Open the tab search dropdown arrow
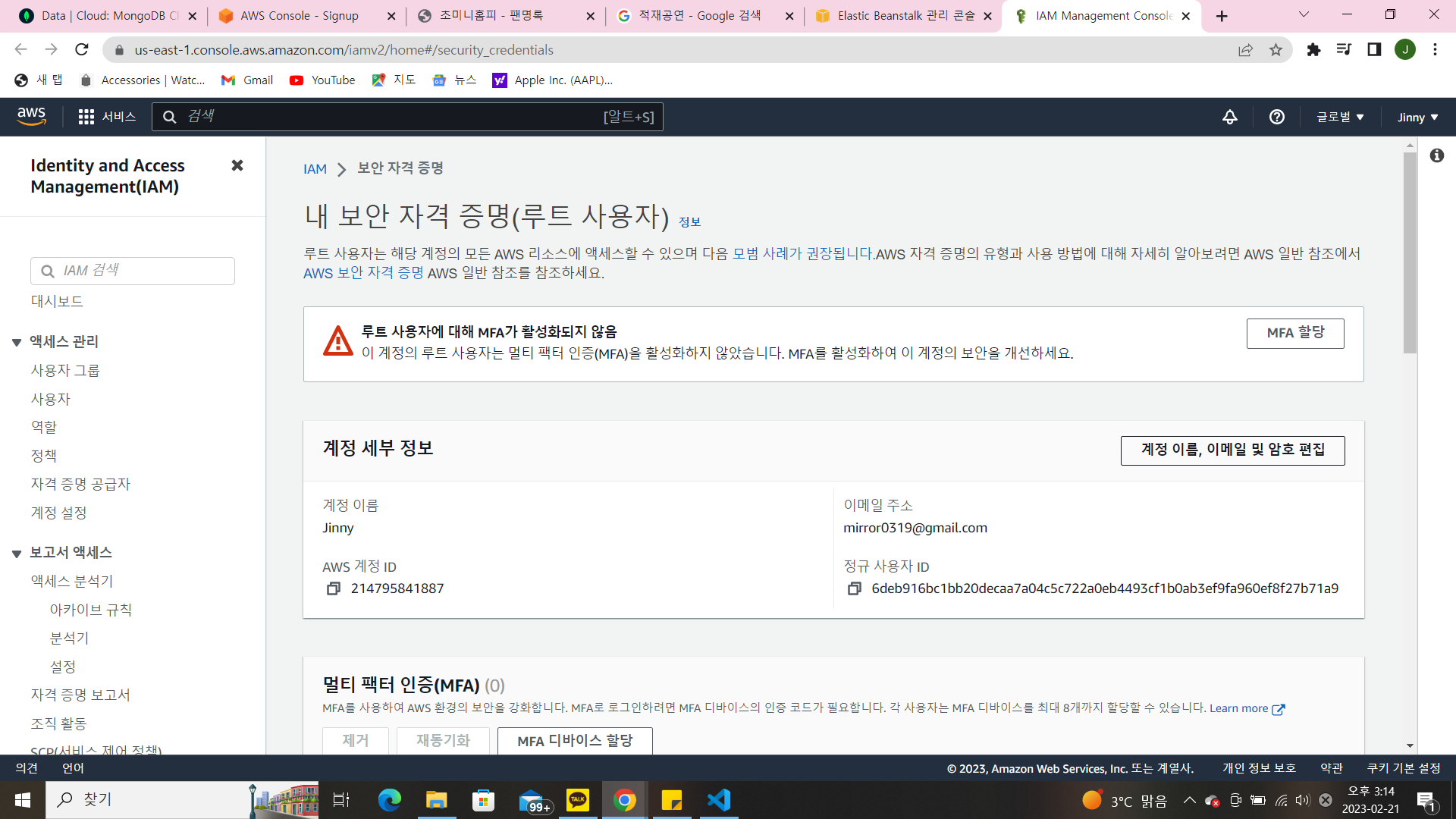Image resolution: width=1456 pixels, height=819 pixels. 1304,15
